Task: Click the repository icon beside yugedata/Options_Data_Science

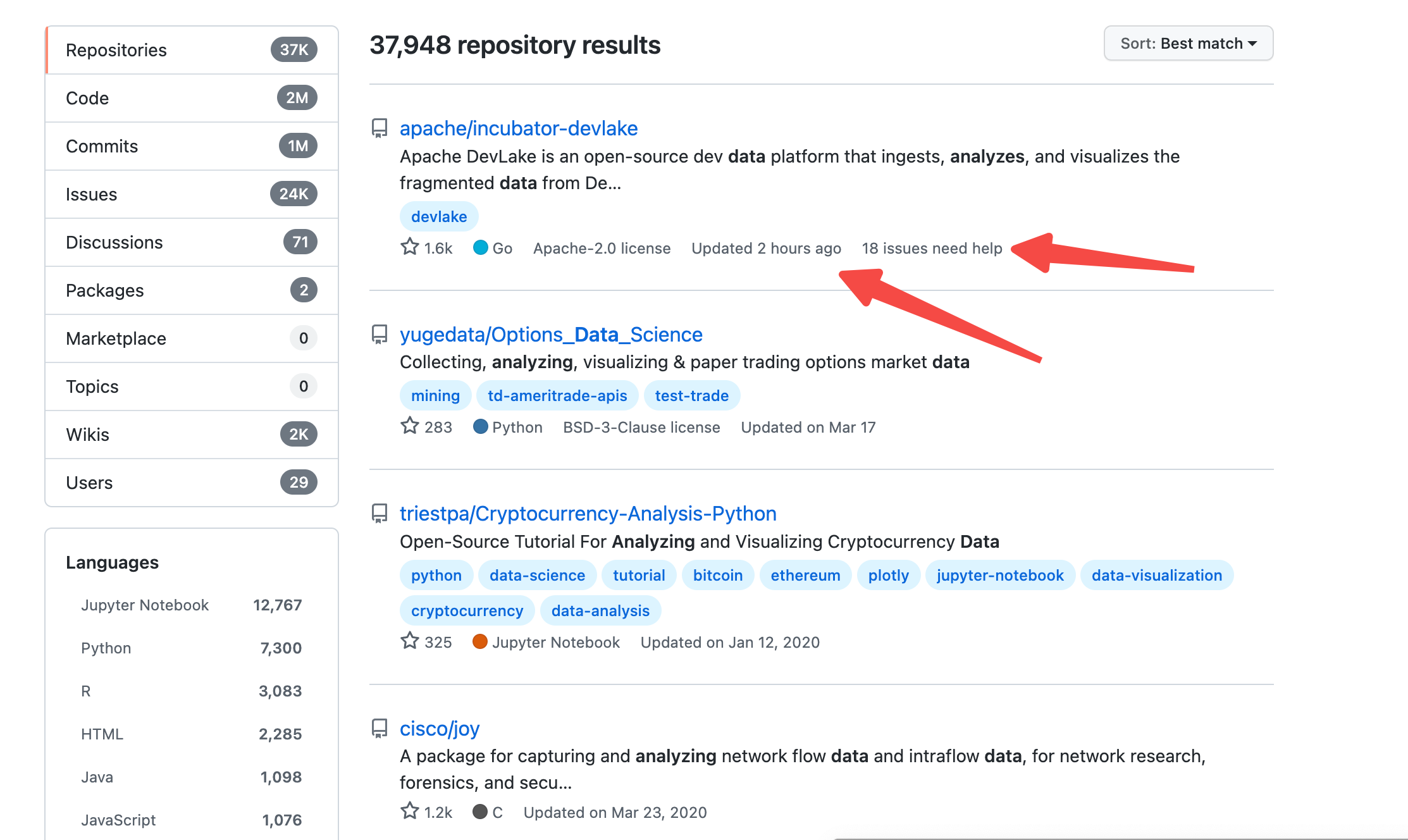Action: [x=380, y=335]
